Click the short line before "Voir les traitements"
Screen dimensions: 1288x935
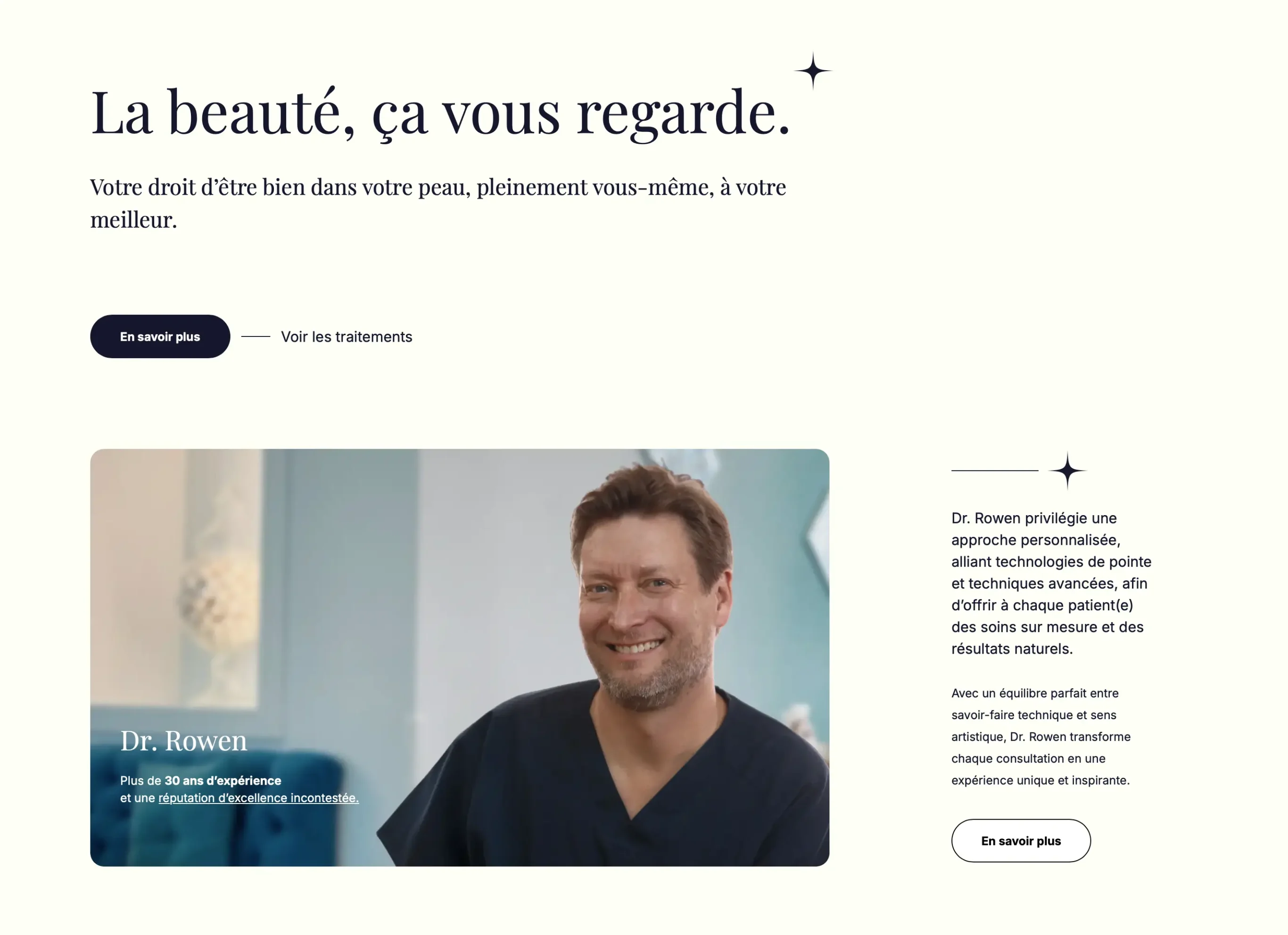point(256,336)
